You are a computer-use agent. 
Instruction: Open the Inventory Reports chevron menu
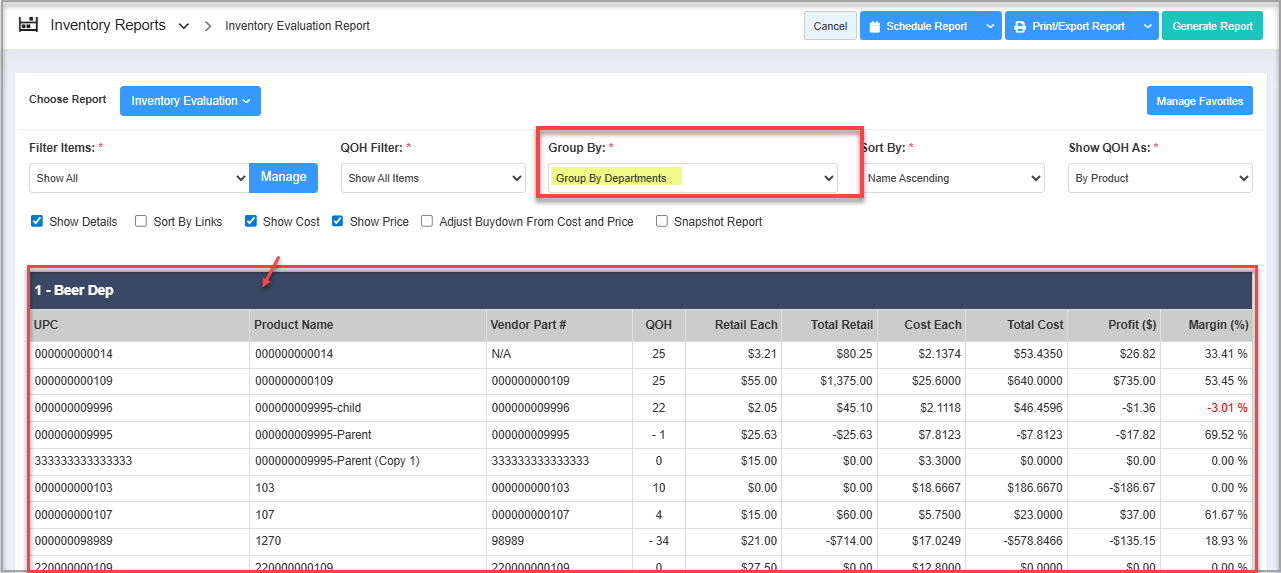coord(184,26)
